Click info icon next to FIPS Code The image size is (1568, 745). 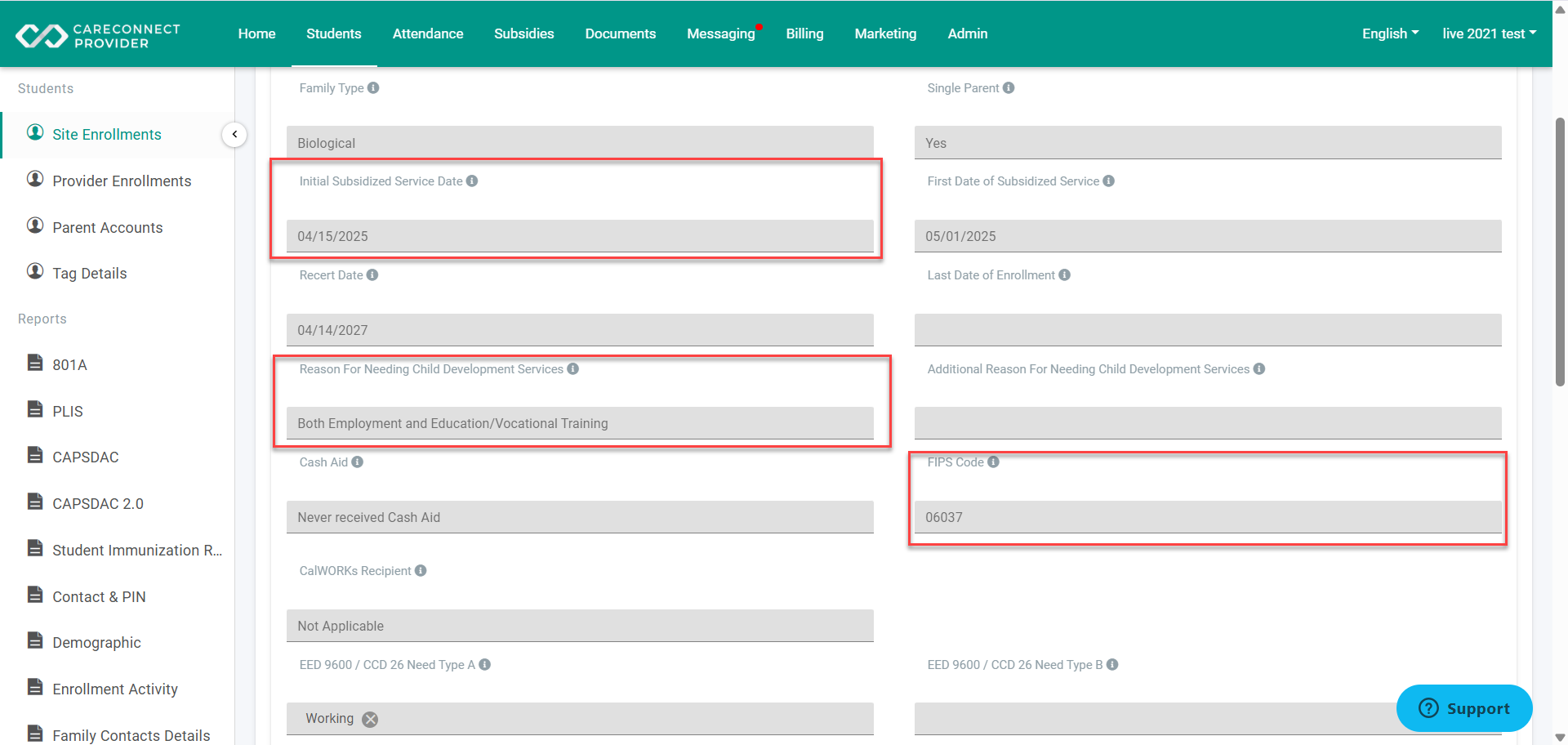click(993, 462)
